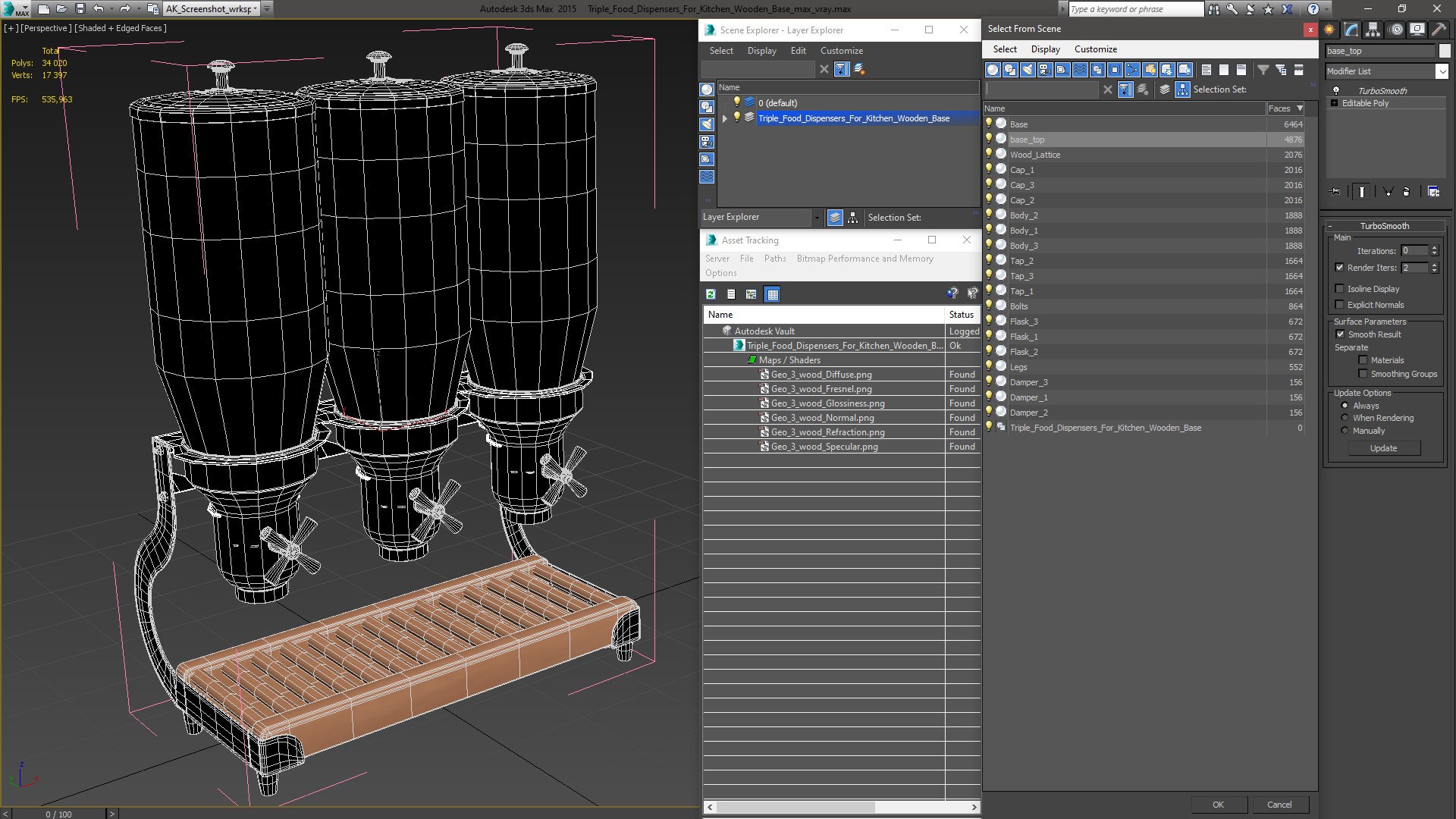
Task: Toggle the Display Space Warps filter in Layer Explorer
Action: click(707, 177)
